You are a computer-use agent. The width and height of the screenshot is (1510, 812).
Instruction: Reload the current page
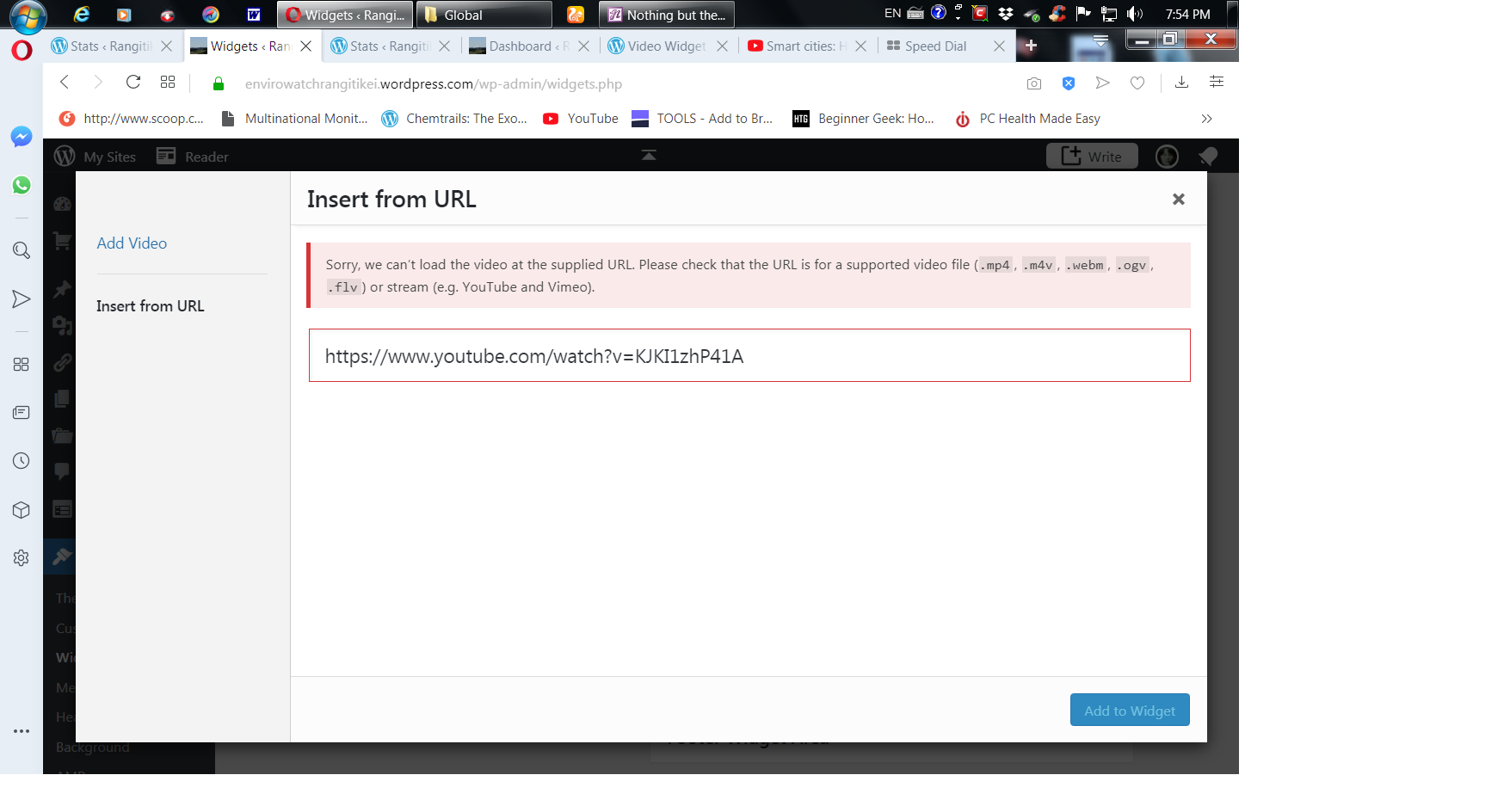tap(133, 83)
